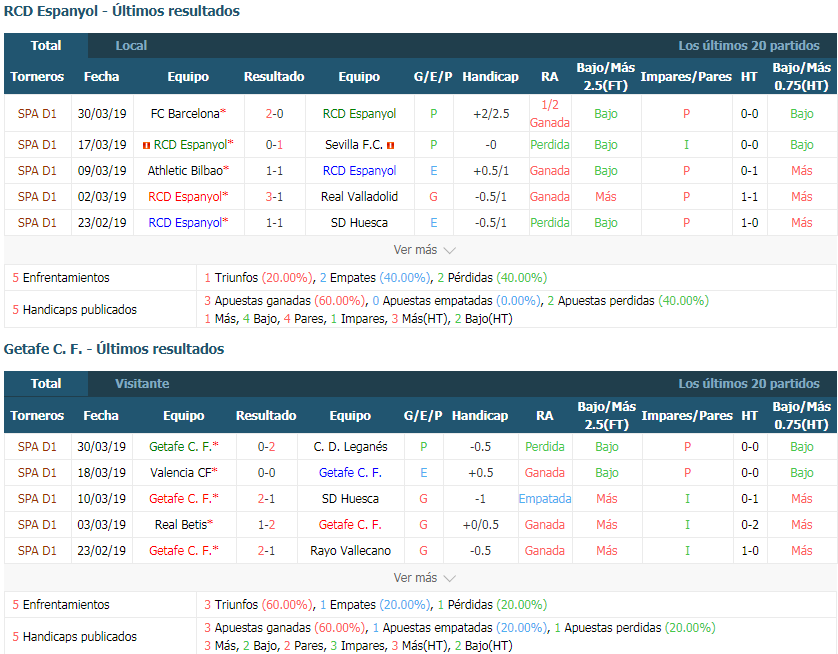838x654 pixels.
Task: Select the Total tab in Getafe C. F. results
Action: [46, 384]
